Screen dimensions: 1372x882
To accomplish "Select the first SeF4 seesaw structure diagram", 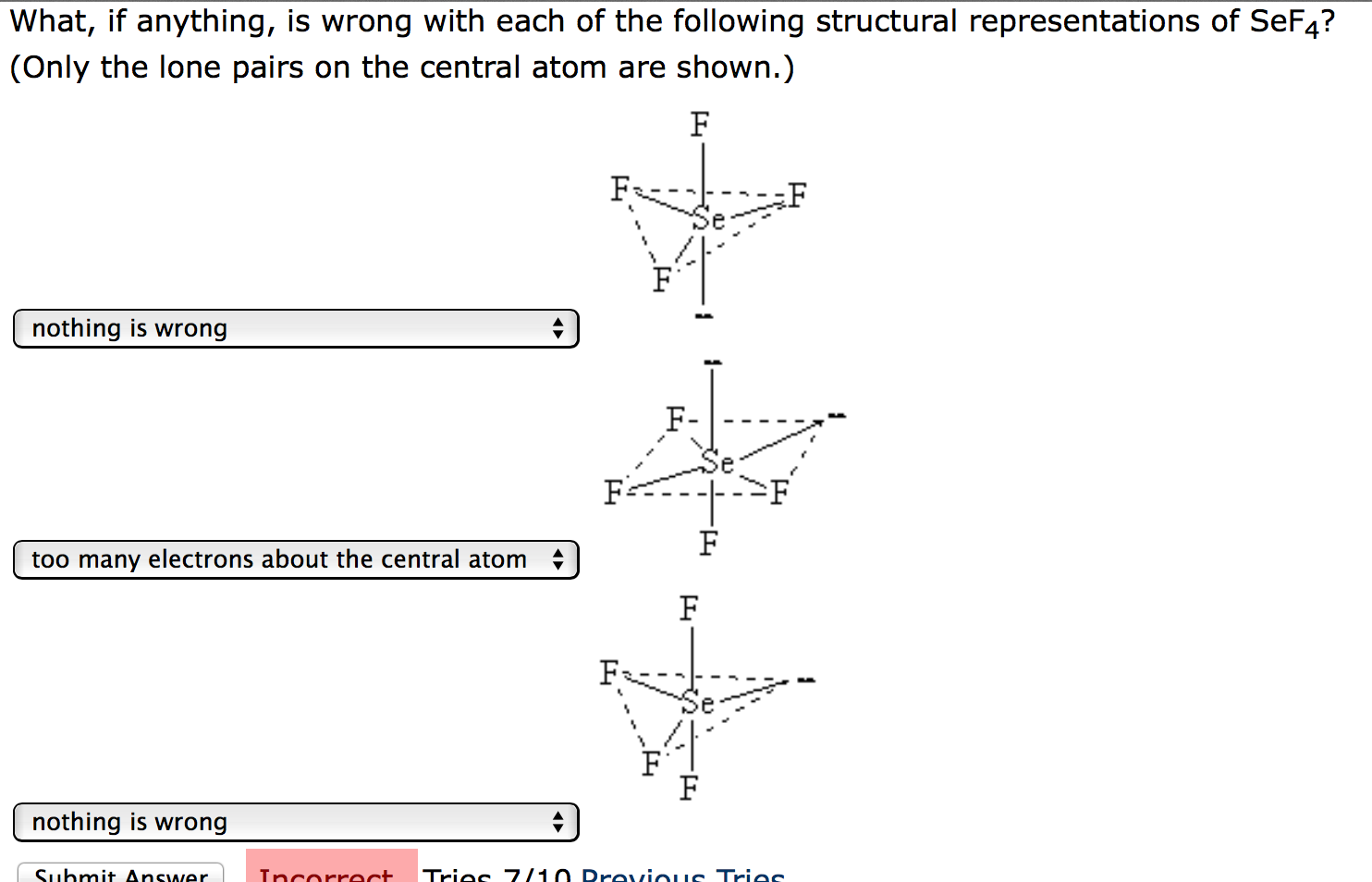I will click(707, 213).
